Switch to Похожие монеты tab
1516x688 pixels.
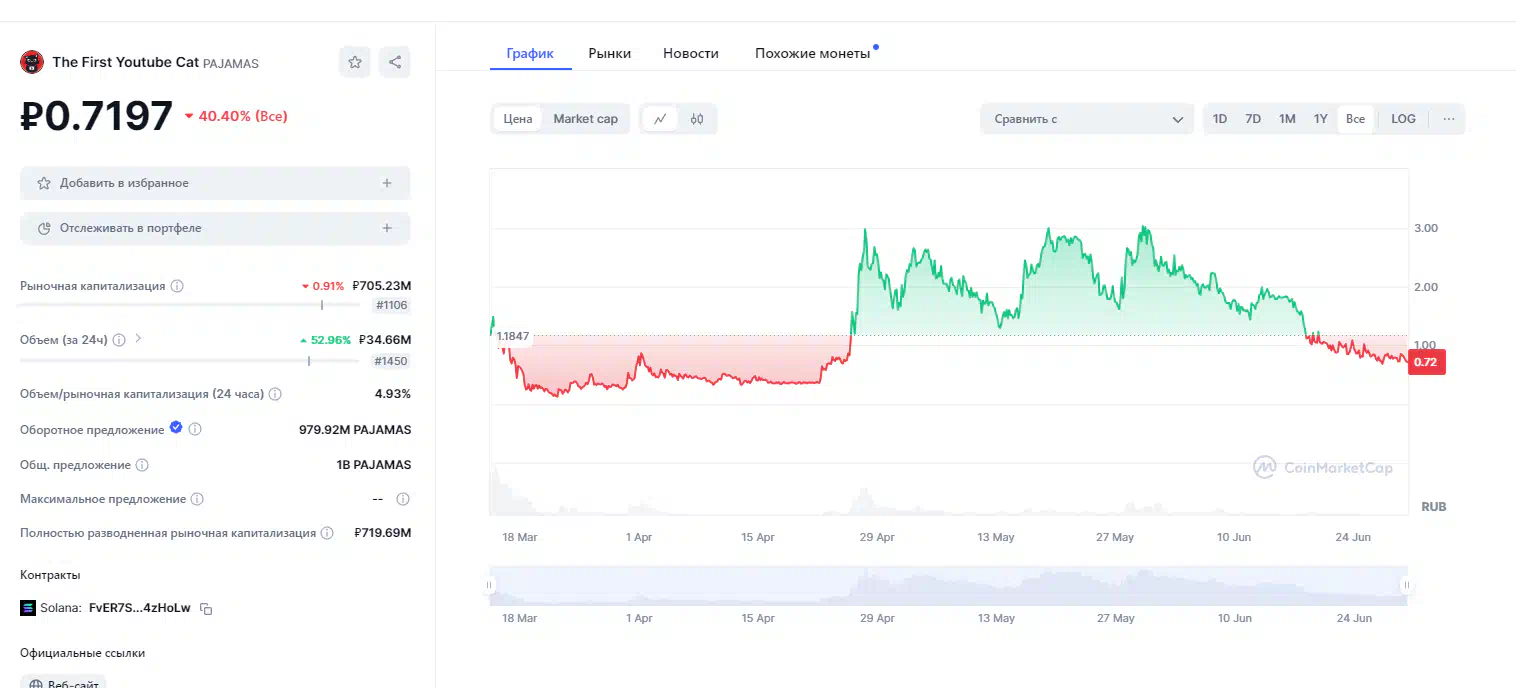click(812, 53)
